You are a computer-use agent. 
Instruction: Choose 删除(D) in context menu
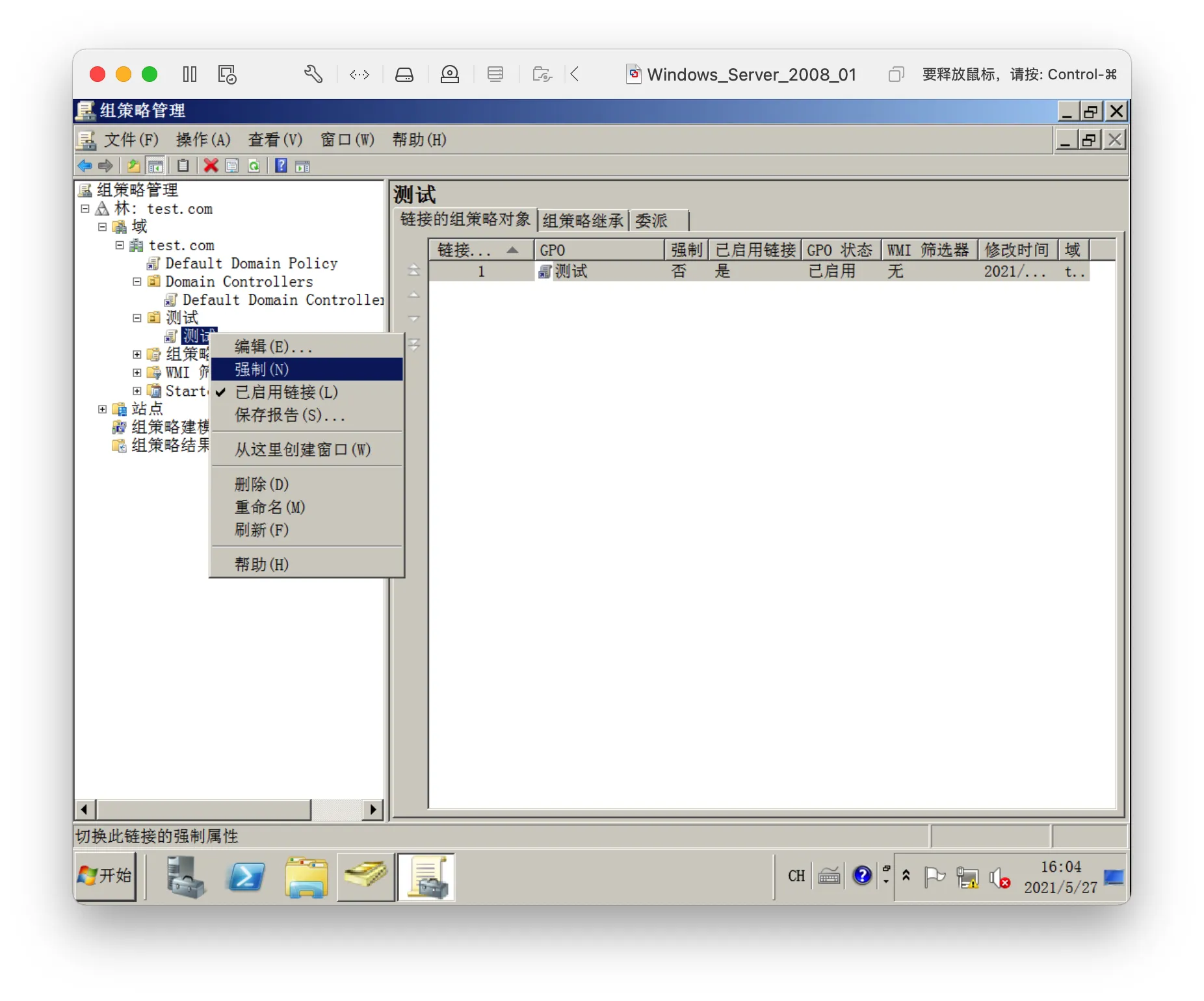coord(306,484)
